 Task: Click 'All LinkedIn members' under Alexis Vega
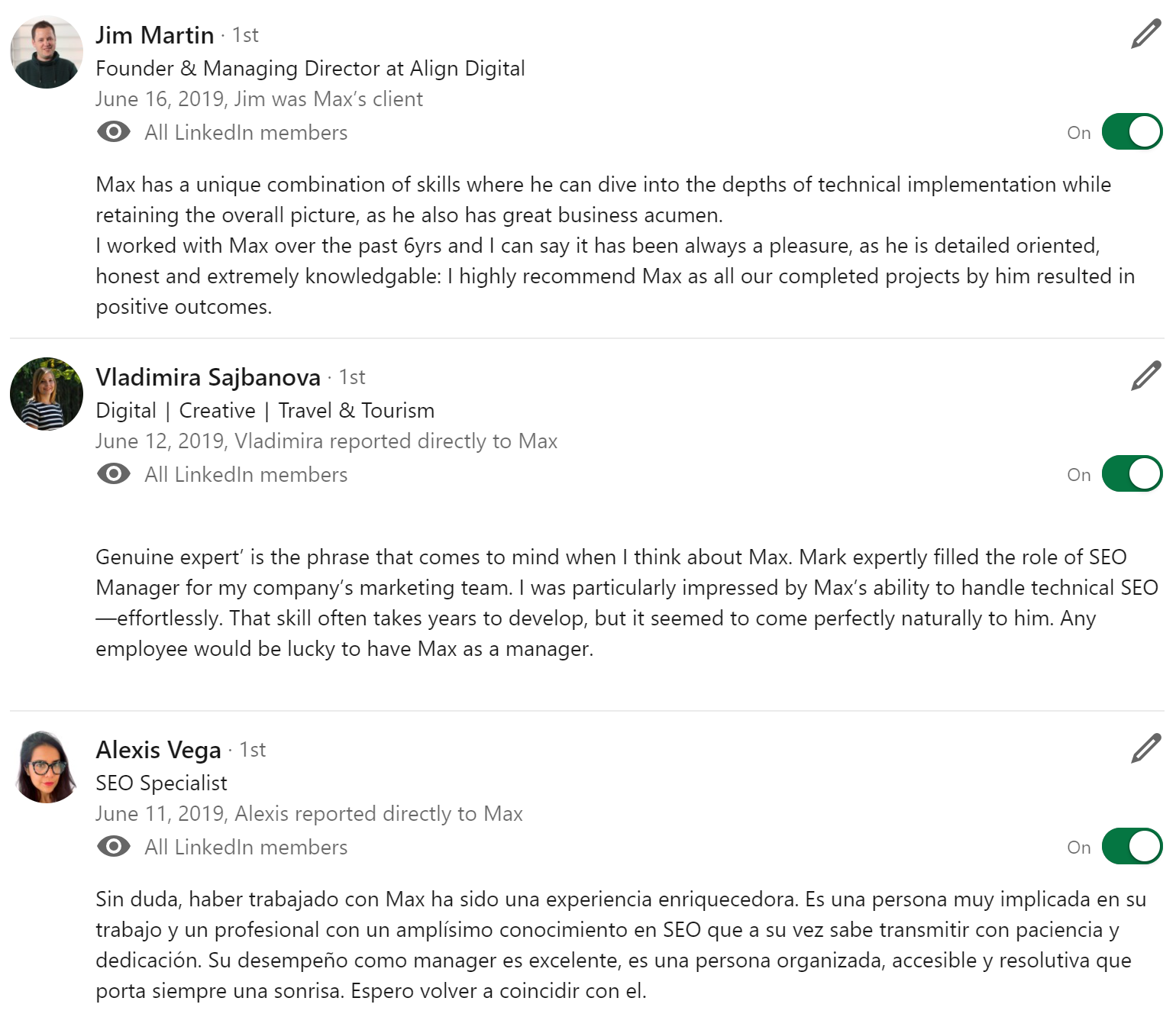click(x=246, y=848)
